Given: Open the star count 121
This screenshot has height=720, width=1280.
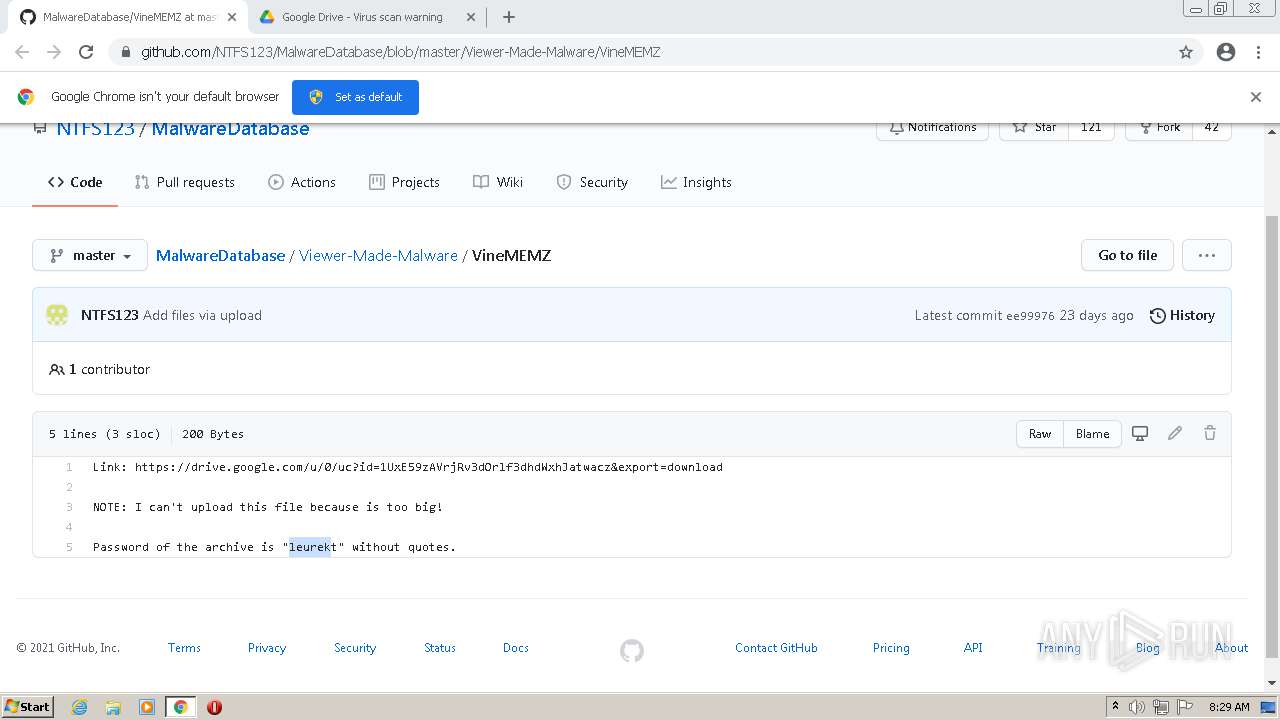Looking at the screenshot, I should click(x=1091, y=128).
